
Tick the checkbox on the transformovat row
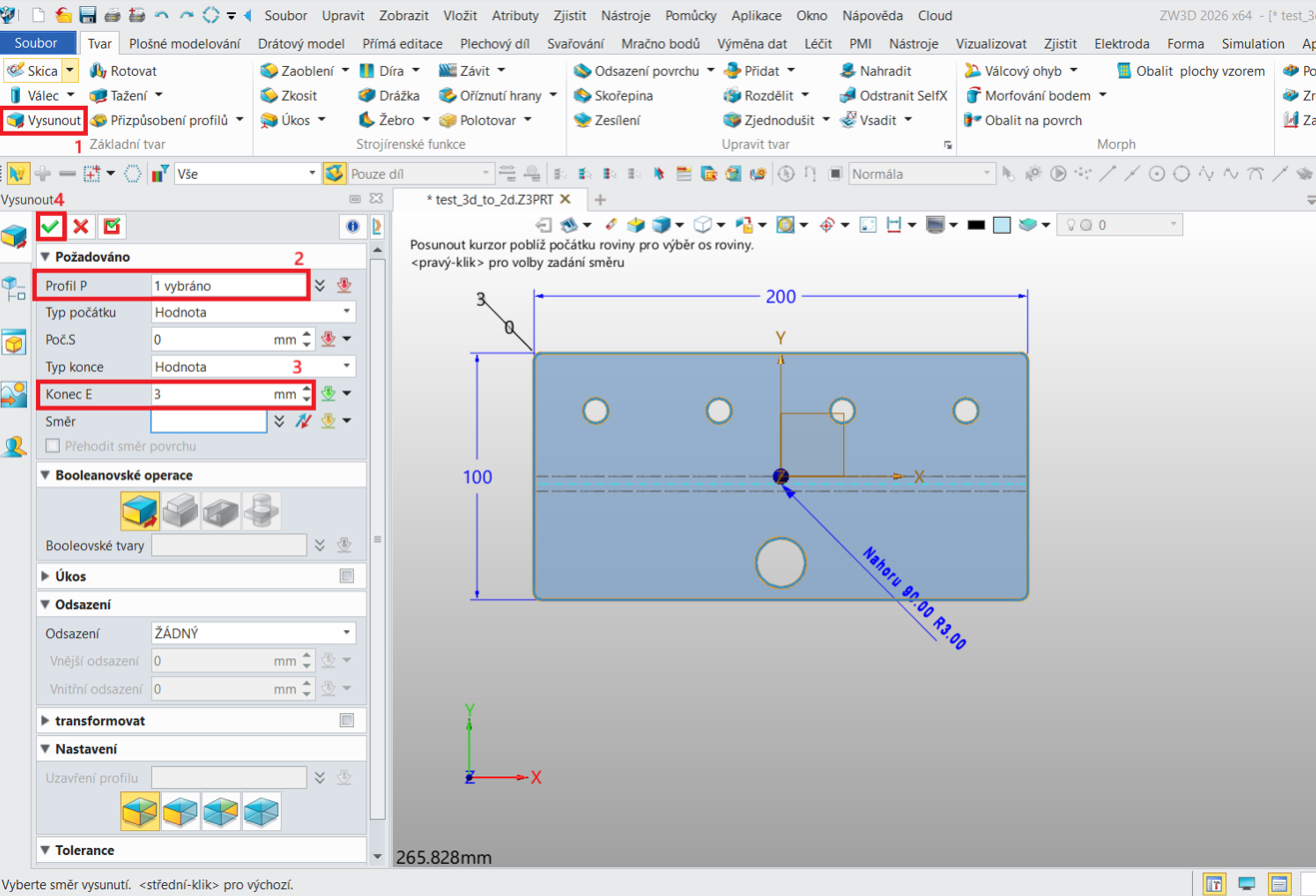(347, 720)
